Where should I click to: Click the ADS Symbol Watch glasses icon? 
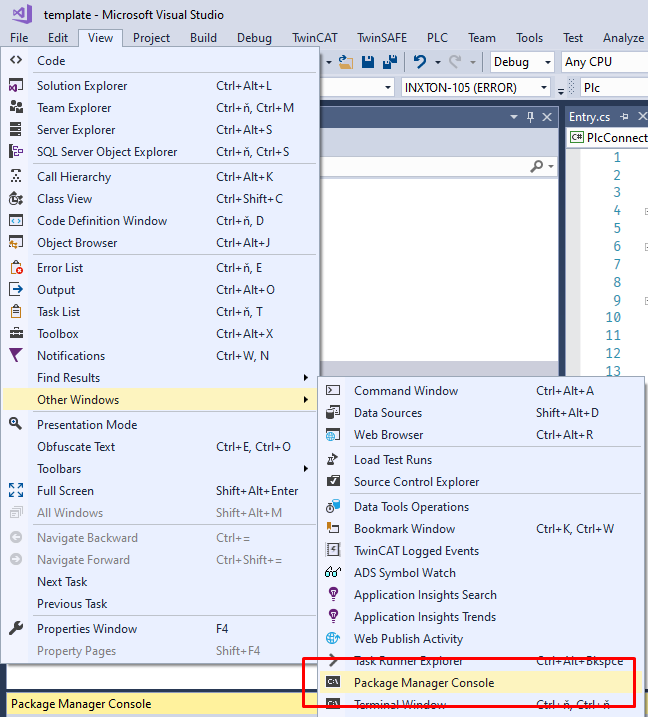pos(333,573)
